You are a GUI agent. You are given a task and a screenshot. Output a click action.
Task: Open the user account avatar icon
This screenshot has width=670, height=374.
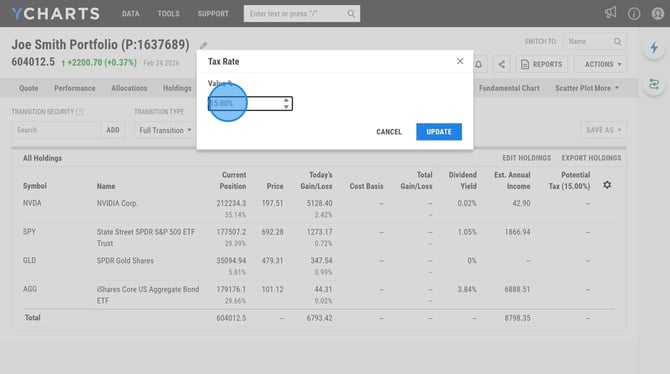[658, 14]
